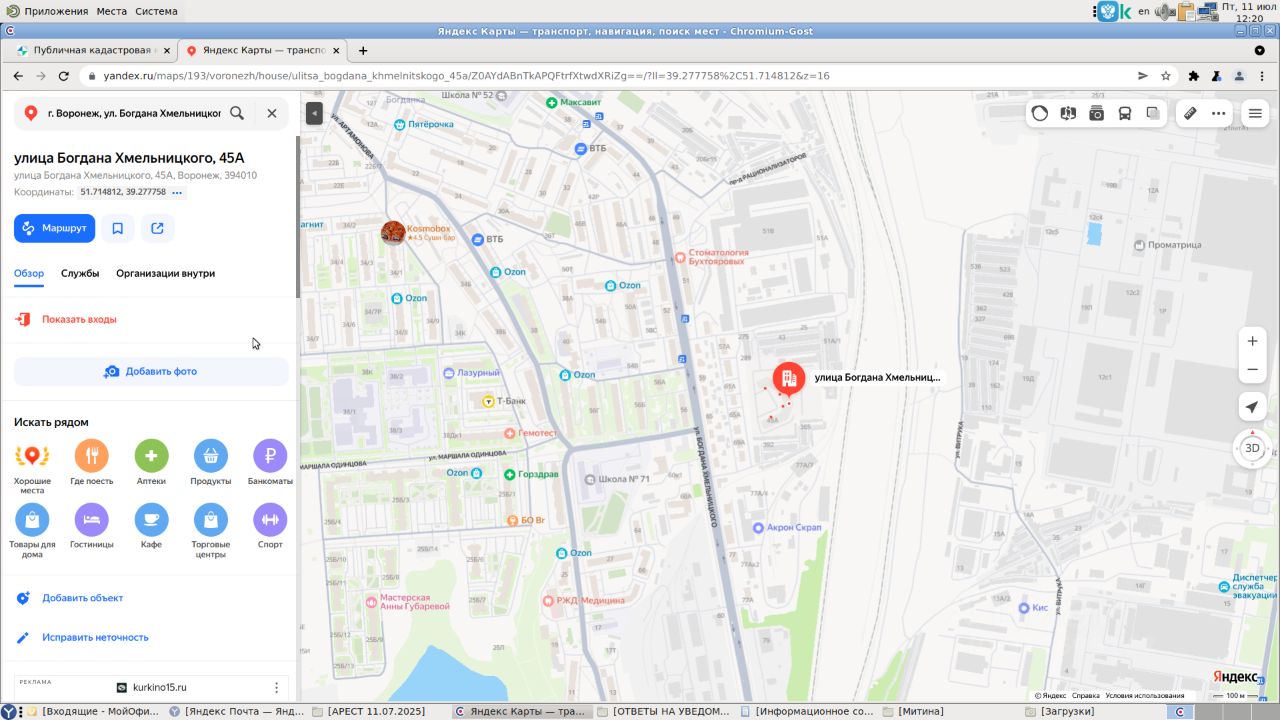Select the ruler measuring tool
The image size is (1280, 720).
pyautogui.click(x=1190, y=113)
